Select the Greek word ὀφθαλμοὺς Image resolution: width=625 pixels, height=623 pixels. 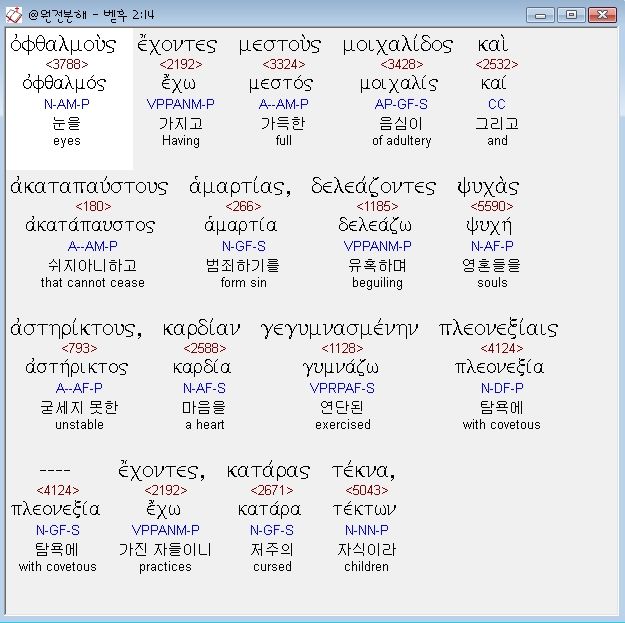(x=63, y=45)
